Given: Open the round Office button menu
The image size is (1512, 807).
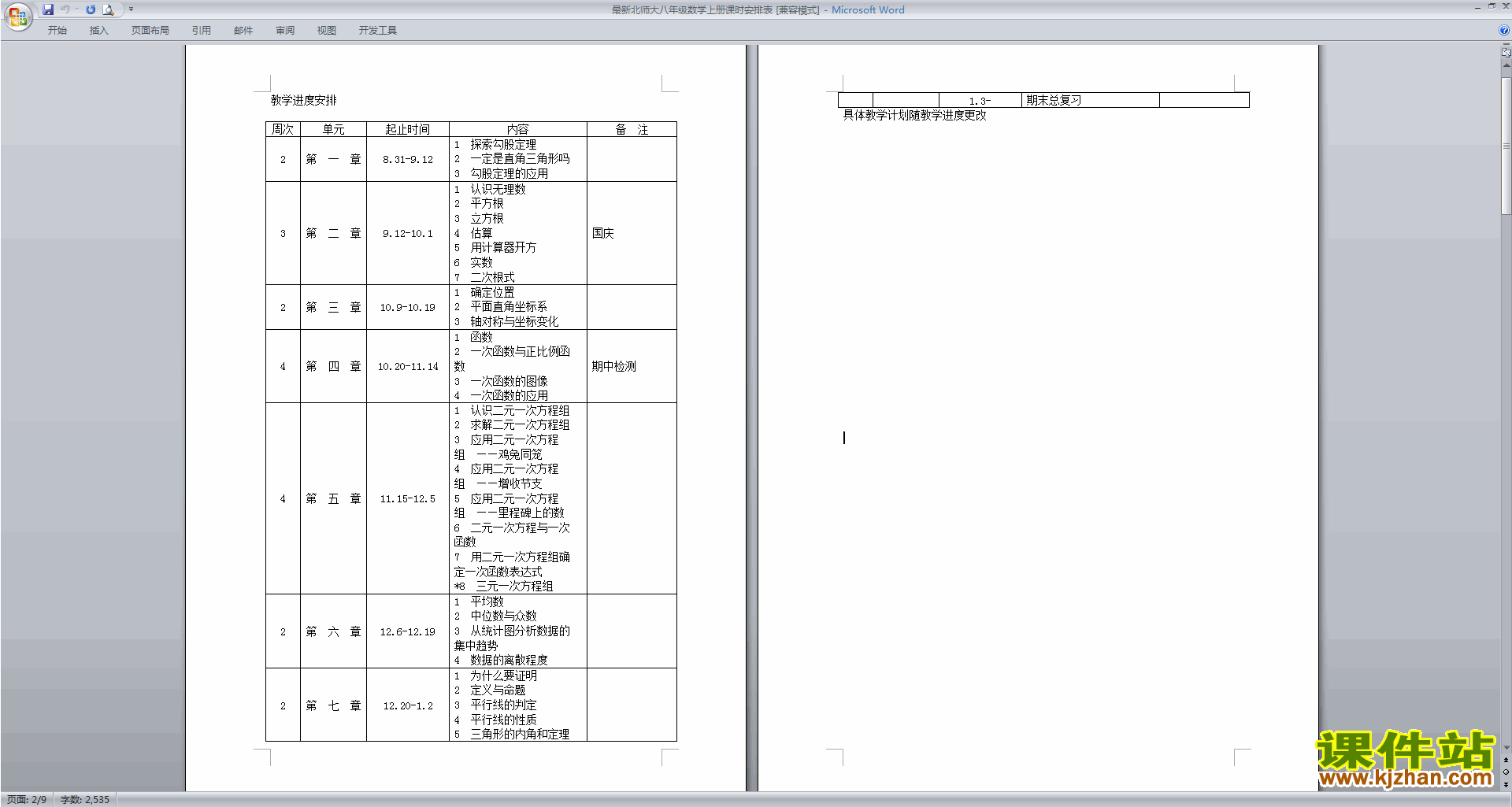Looking at the screenshot, I should pos(17,17).
